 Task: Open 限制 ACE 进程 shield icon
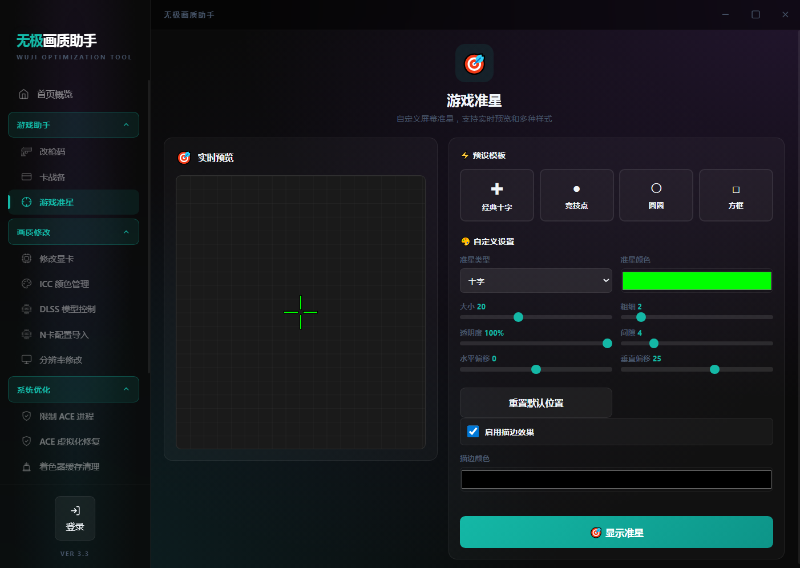(27, 416)
